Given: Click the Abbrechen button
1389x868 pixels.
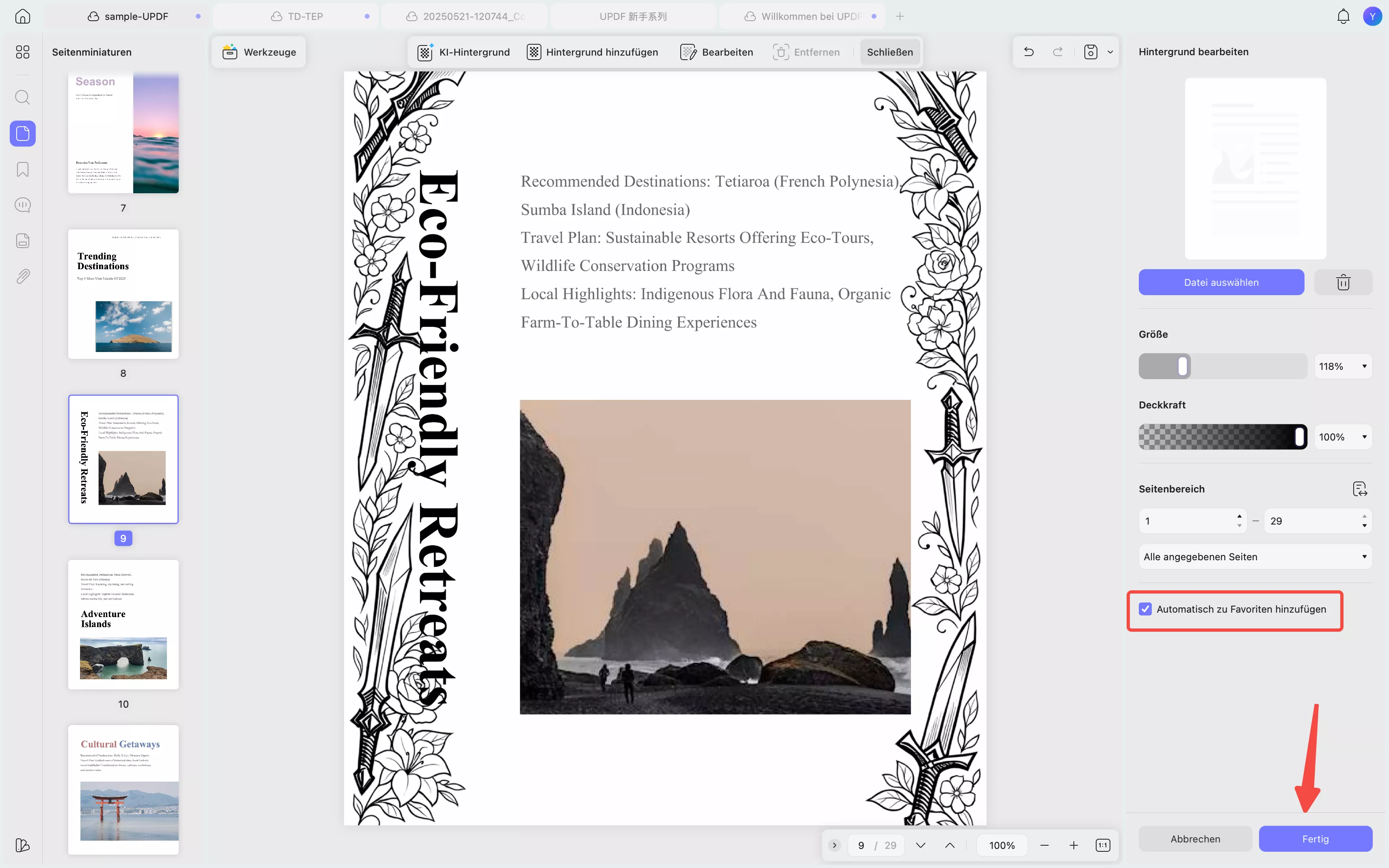Looking at the screenshot, I should (x=1195, y=839).
